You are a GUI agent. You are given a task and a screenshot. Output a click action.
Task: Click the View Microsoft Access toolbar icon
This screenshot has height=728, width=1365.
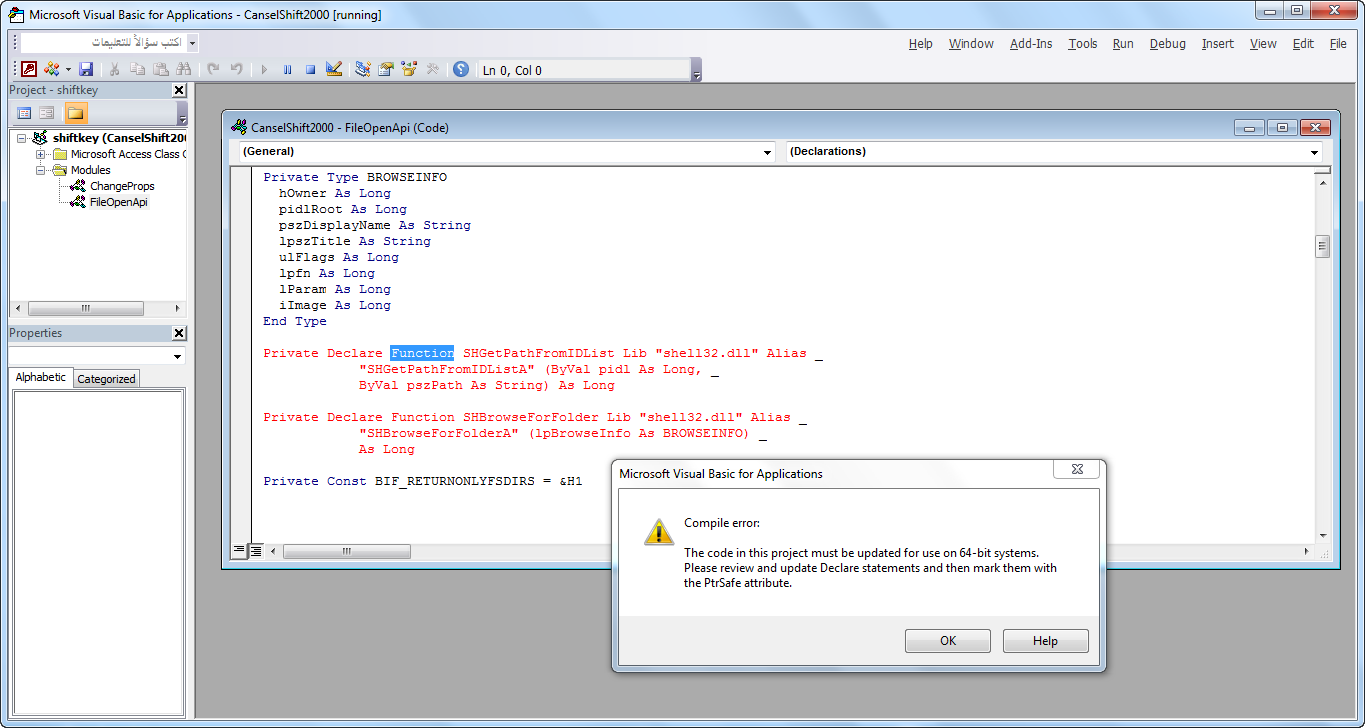pos(29,69)
